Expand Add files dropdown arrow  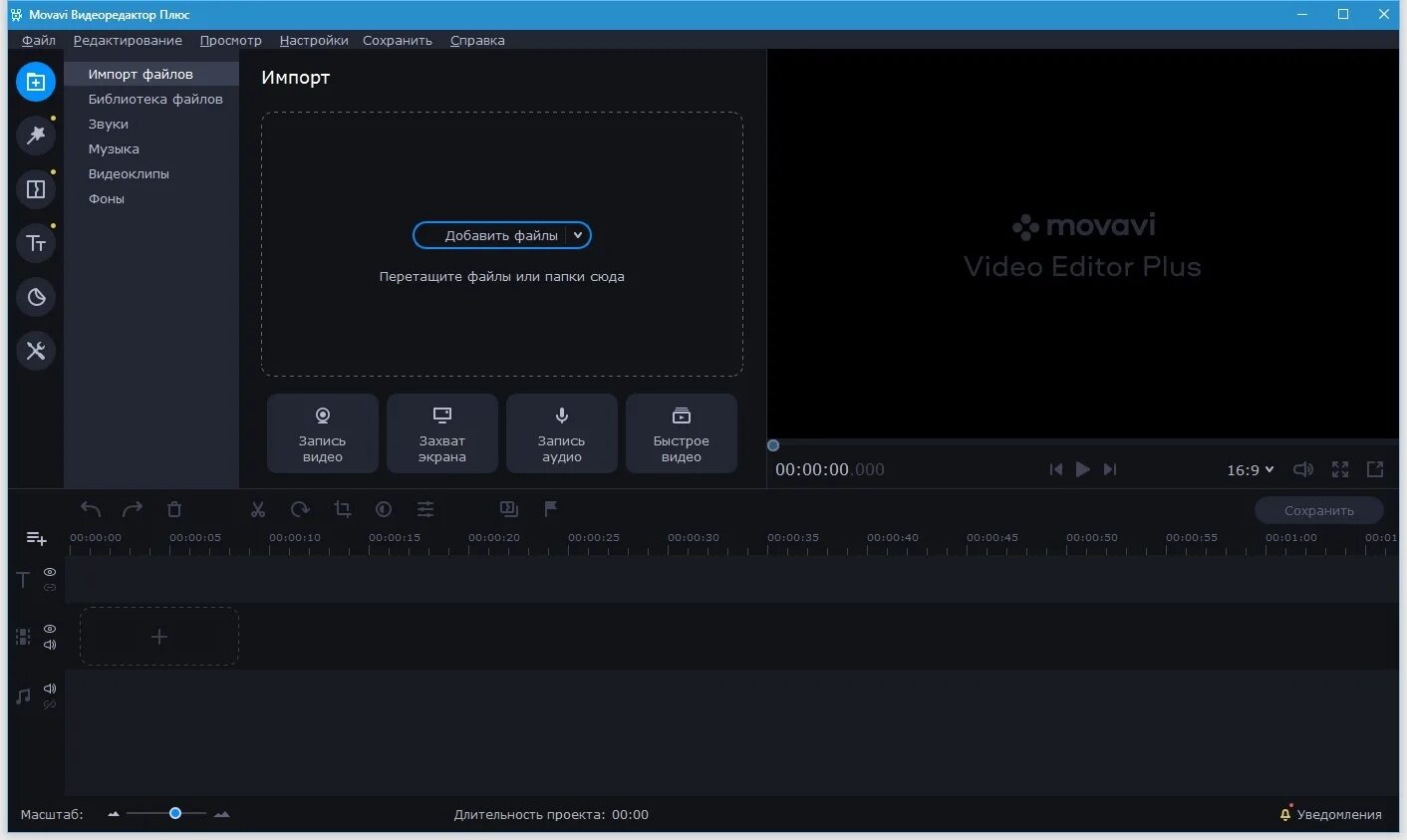pyautogui.click(x=578, y=235)
